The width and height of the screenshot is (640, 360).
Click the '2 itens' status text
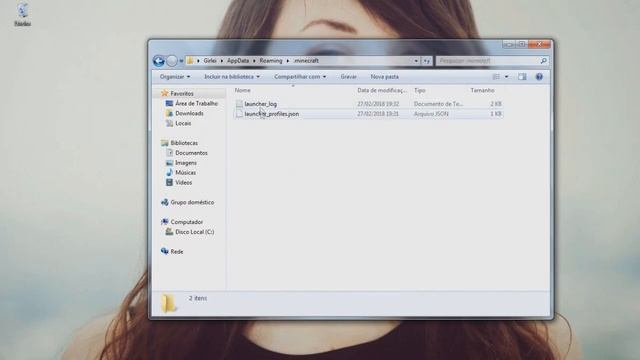198,298
